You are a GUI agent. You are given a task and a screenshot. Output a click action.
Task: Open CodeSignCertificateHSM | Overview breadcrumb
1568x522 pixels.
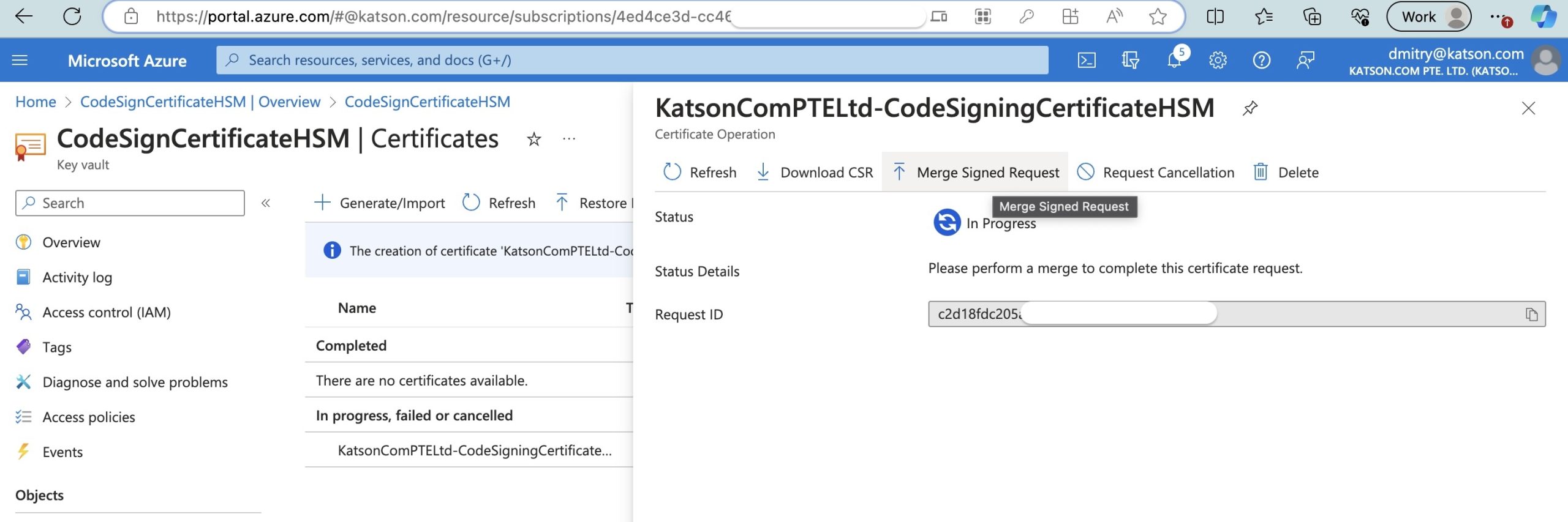200,102
